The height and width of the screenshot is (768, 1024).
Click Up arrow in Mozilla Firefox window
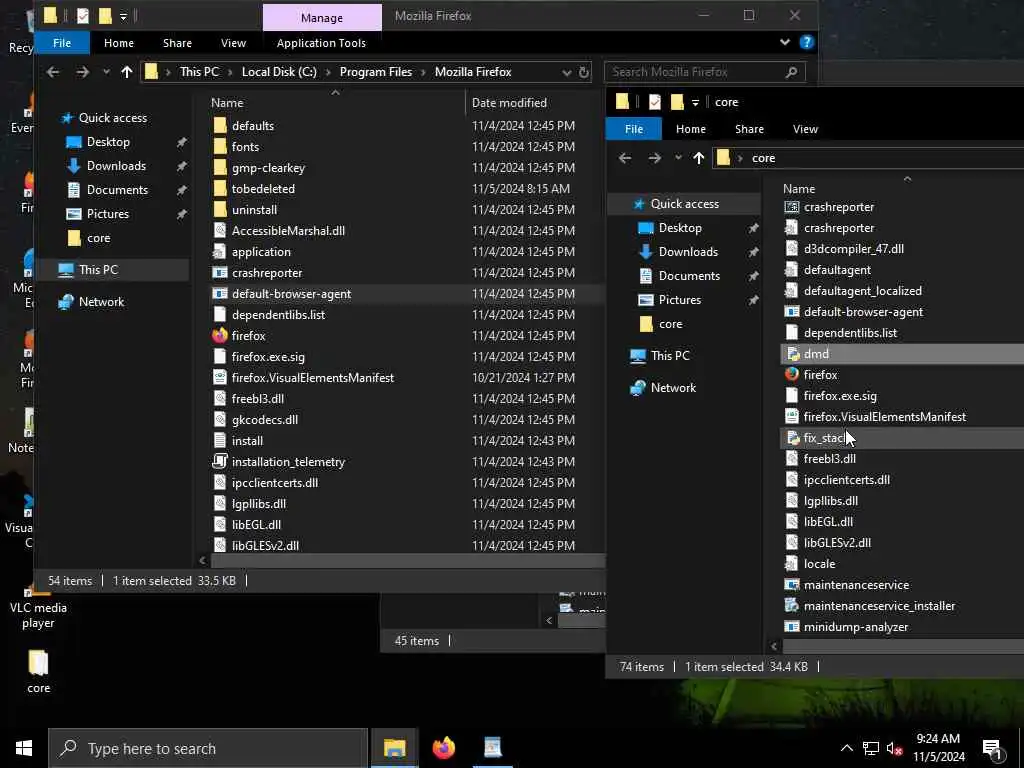pos(127,72)
